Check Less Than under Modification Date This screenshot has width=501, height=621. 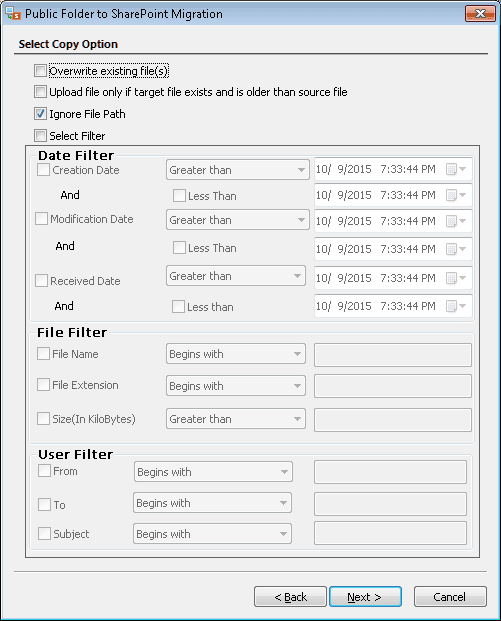[x=179, y=248]
